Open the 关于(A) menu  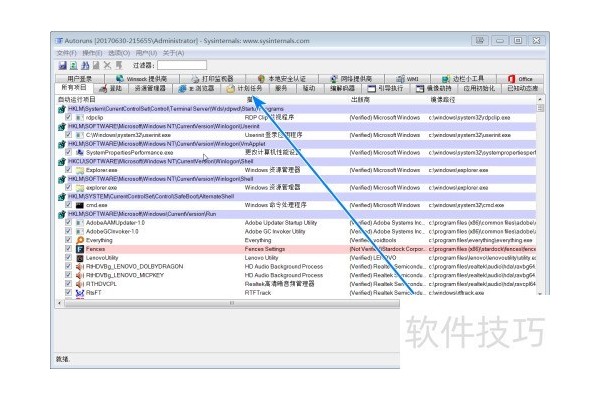point(174,53)
